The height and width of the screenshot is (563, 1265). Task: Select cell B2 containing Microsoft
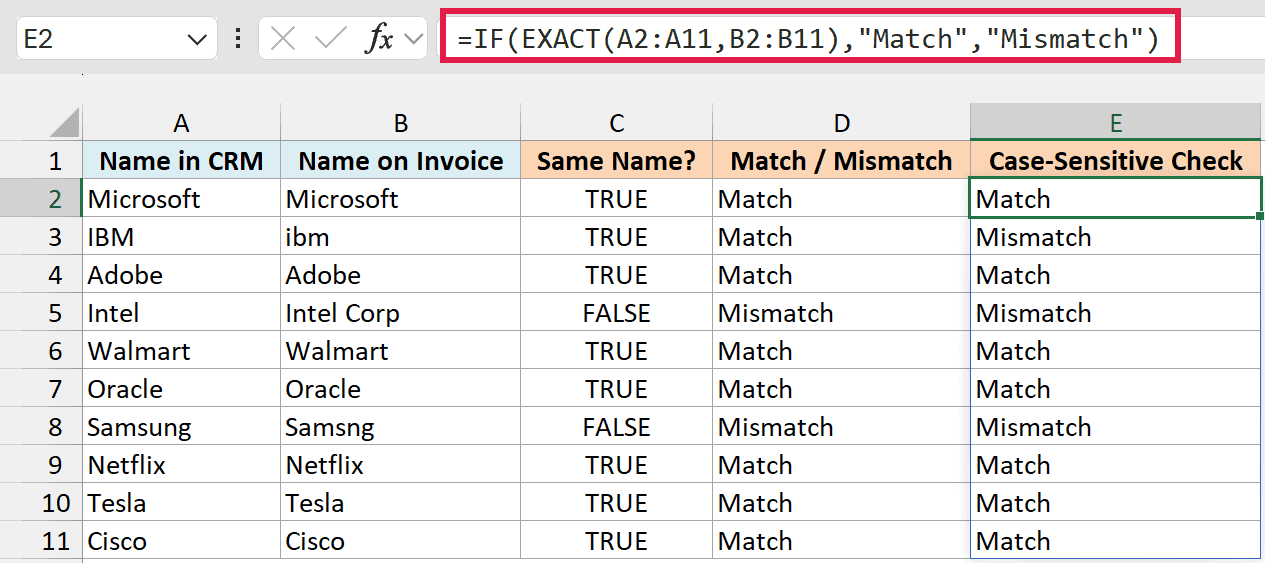401,199
